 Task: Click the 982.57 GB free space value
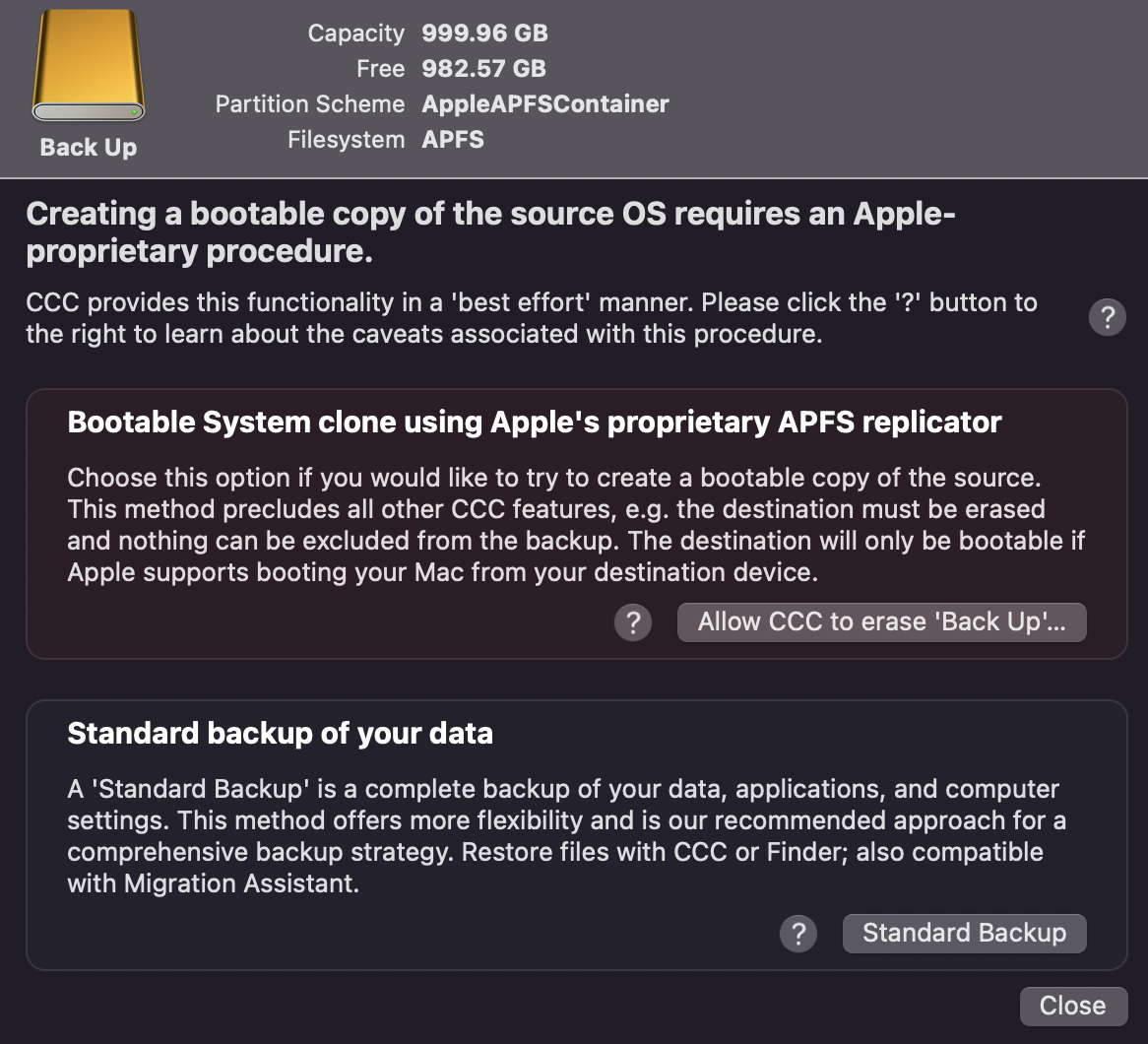click(x=483, y=69)
